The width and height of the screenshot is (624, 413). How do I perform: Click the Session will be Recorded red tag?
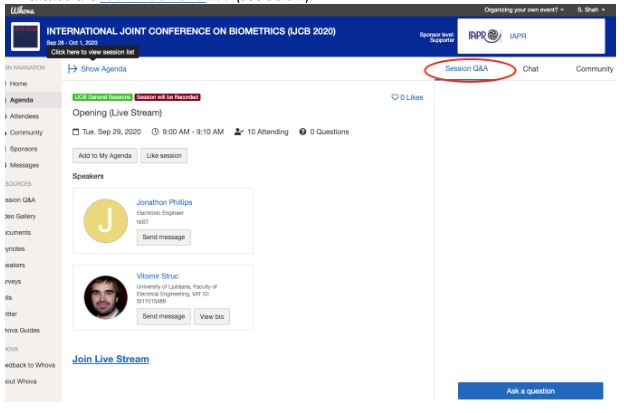click(168, 97)
